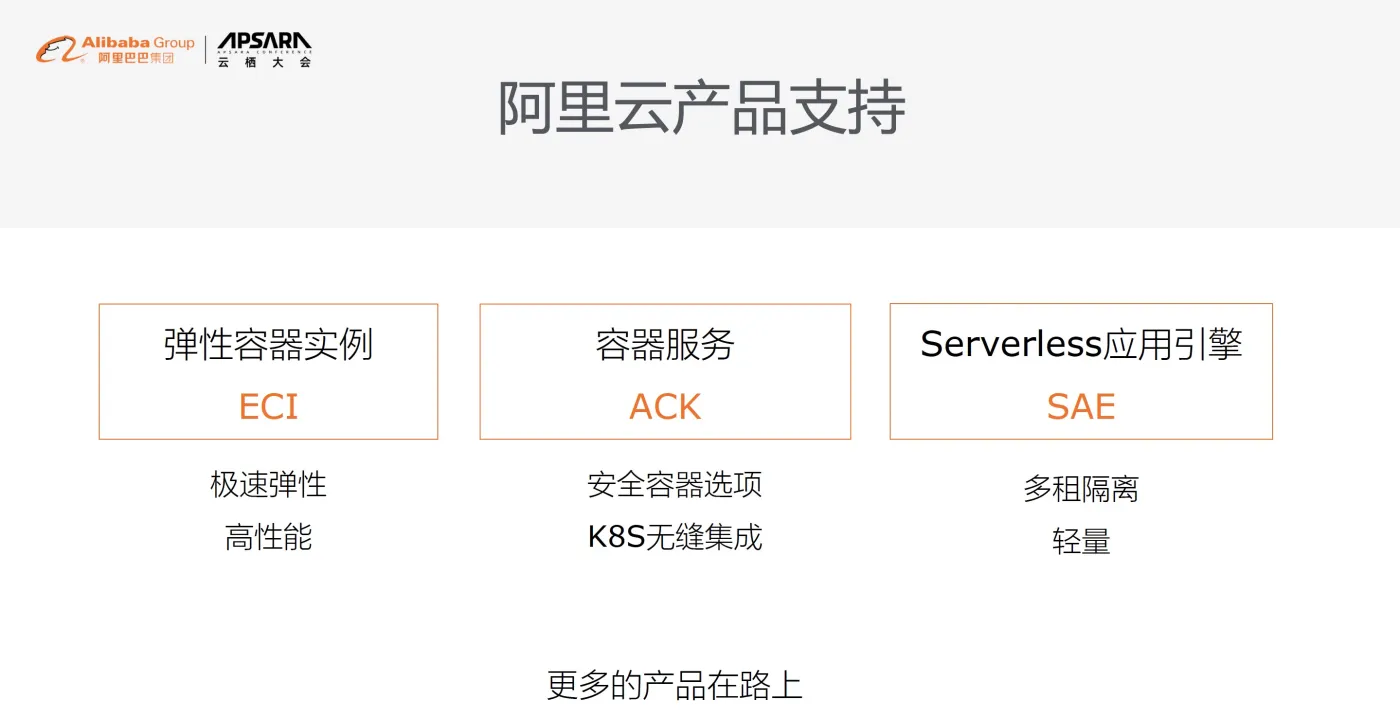Click the Serverless应用引擎 heading text
Screen dimensions: 1400x718
(x=1081, y=344)
